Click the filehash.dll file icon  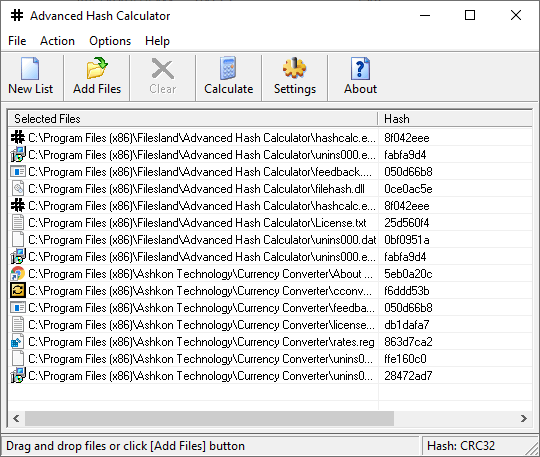tap(18, 188)
